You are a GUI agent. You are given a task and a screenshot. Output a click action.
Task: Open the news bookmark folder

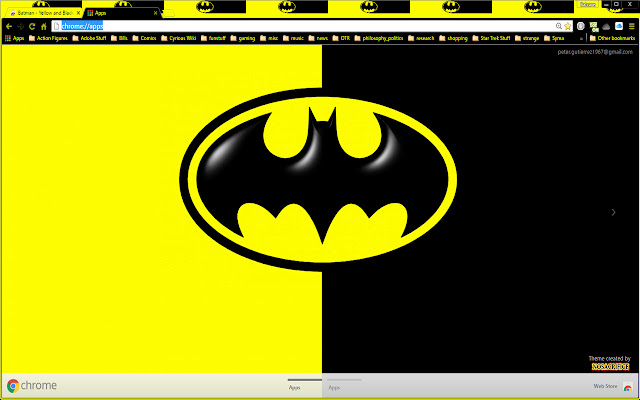pos(318,38)
